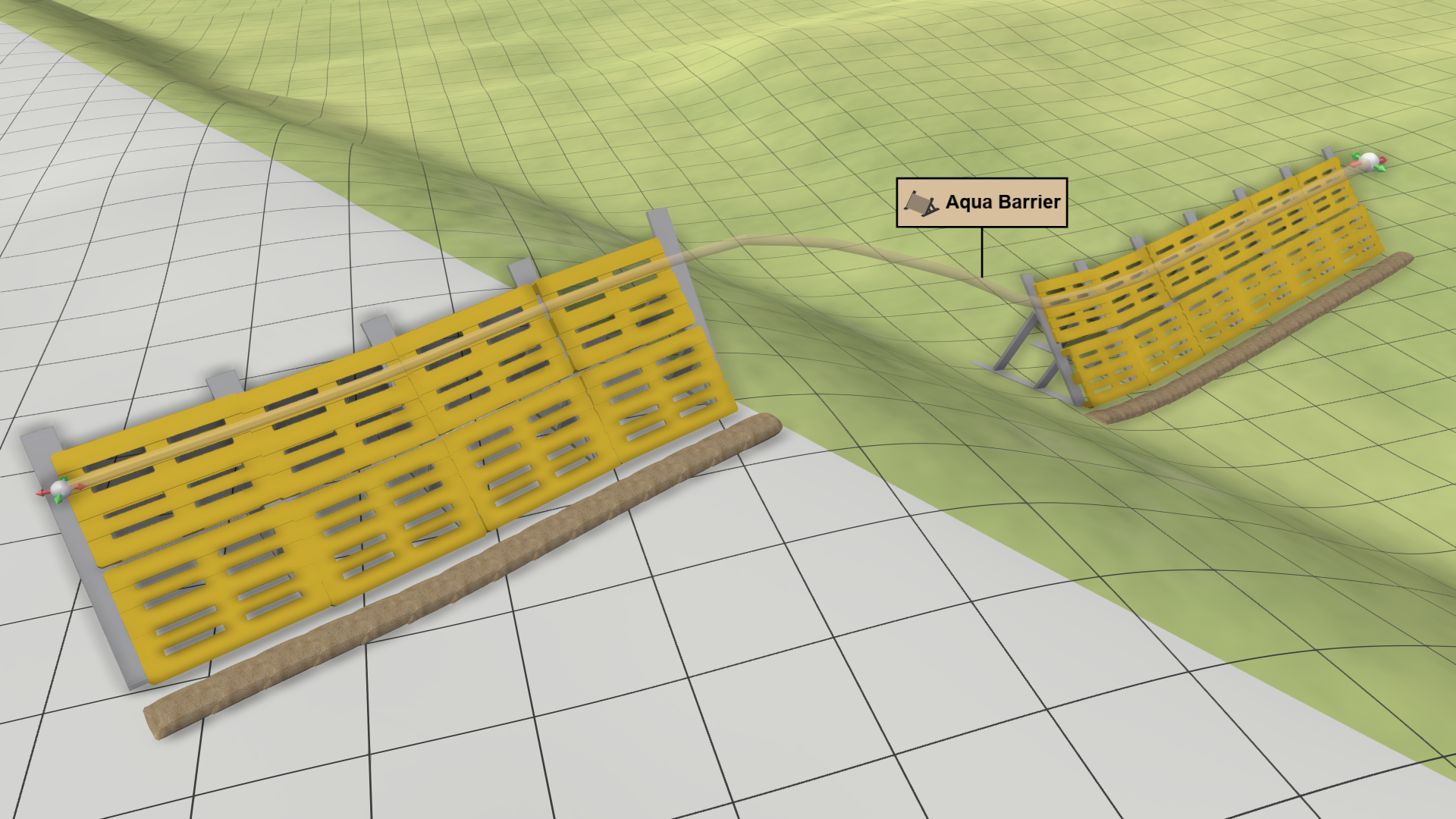The height and width of the screenshot is (819, 1456).
Task: Click the green arrow on the right gizmo
Action: tap(1380, 168)
